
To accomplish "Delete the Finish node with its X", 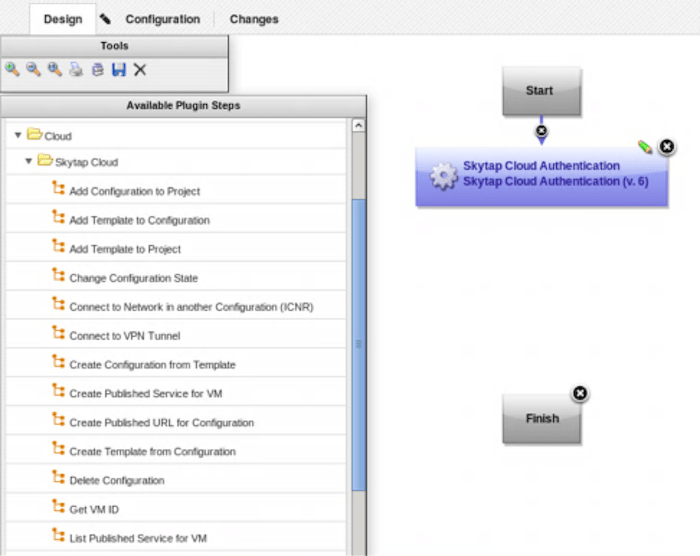I will pyautogui.click(x=580, y=393).
